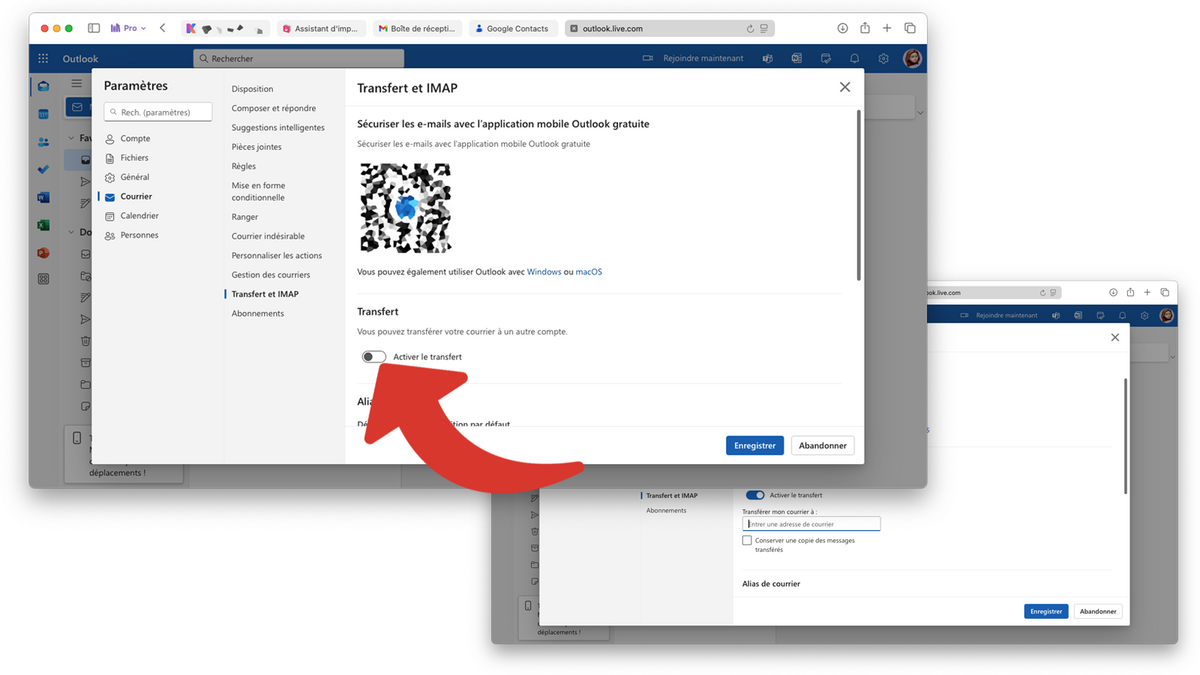Click the Share icon in front window toolbar
Screen dimensions: 1200x675
(x=865, y=28)
